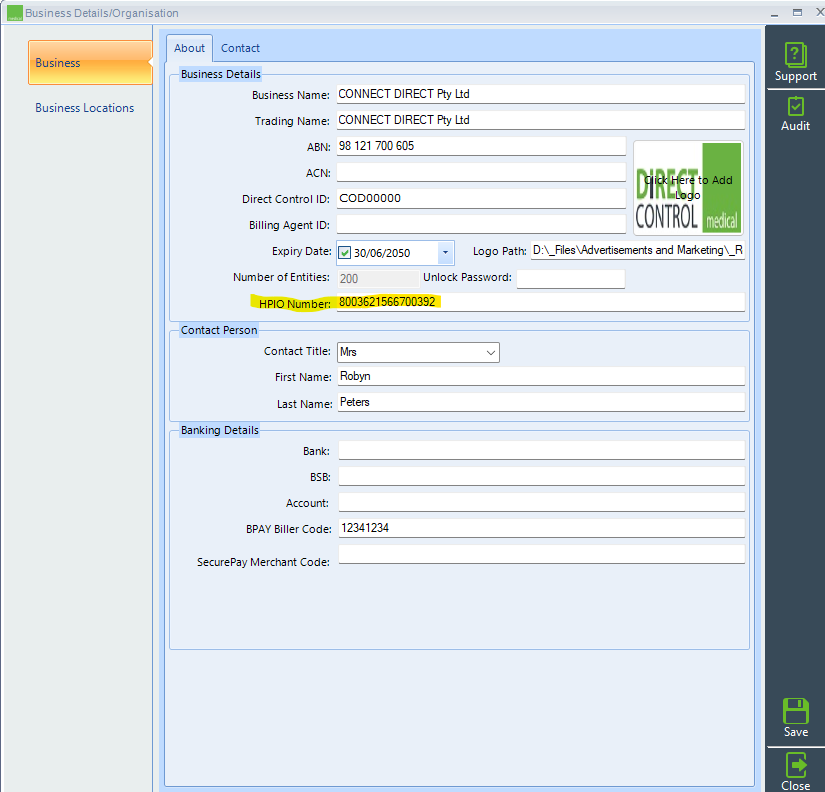
Task: Select Business Locations in the left panel
Action: [86, 107]
